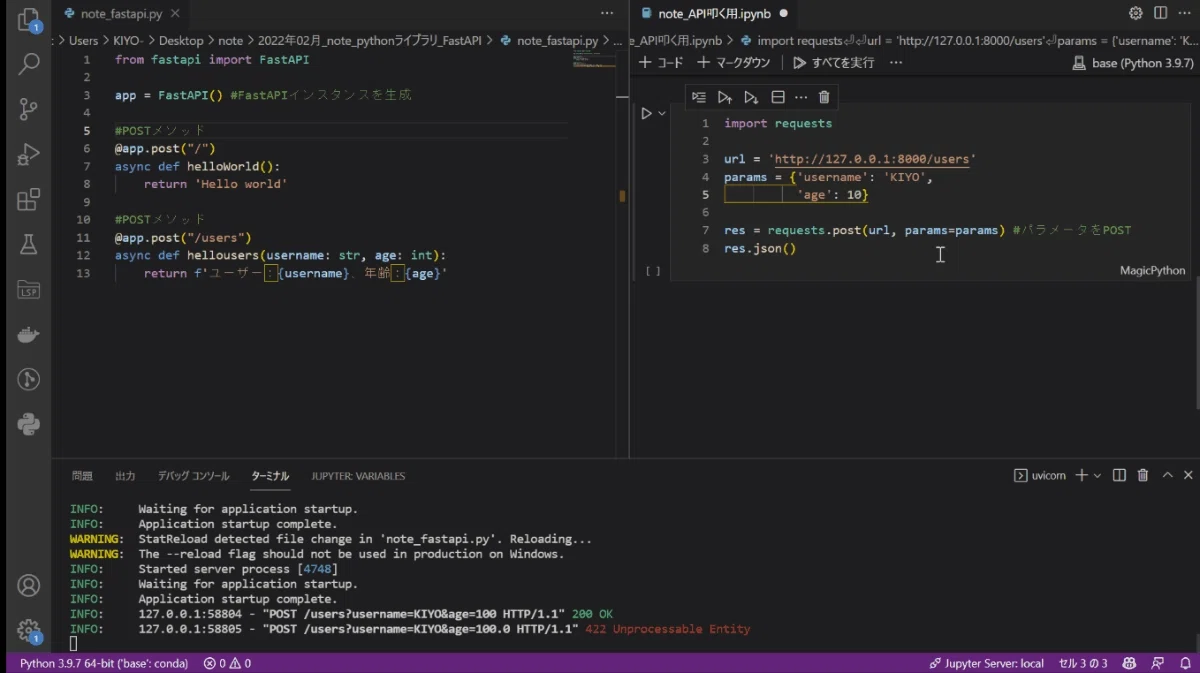Viewport: 1200px width, 673px height.
Task: Click note folder in the breadcrumb
Action: click(x=230, y=41)
